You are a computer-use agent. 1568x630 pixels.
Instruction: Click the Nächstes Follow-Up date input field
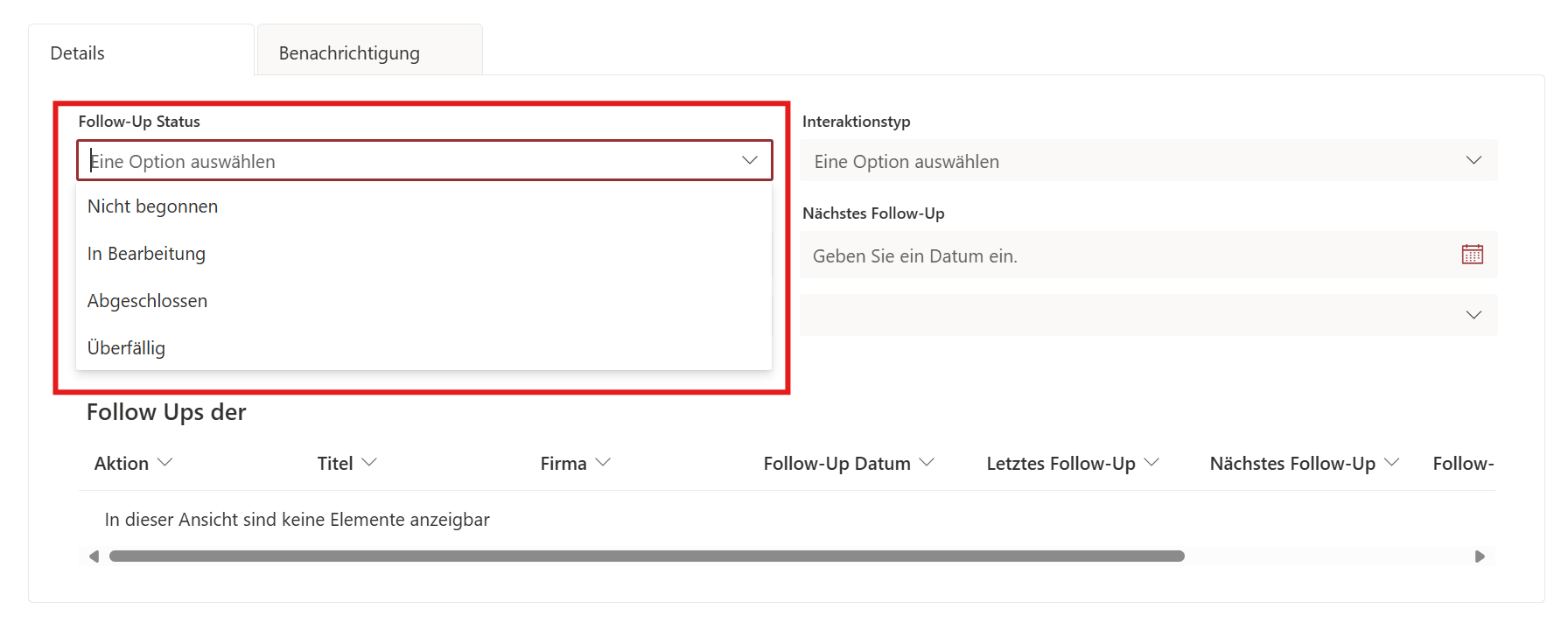[x=1129, y=255]
